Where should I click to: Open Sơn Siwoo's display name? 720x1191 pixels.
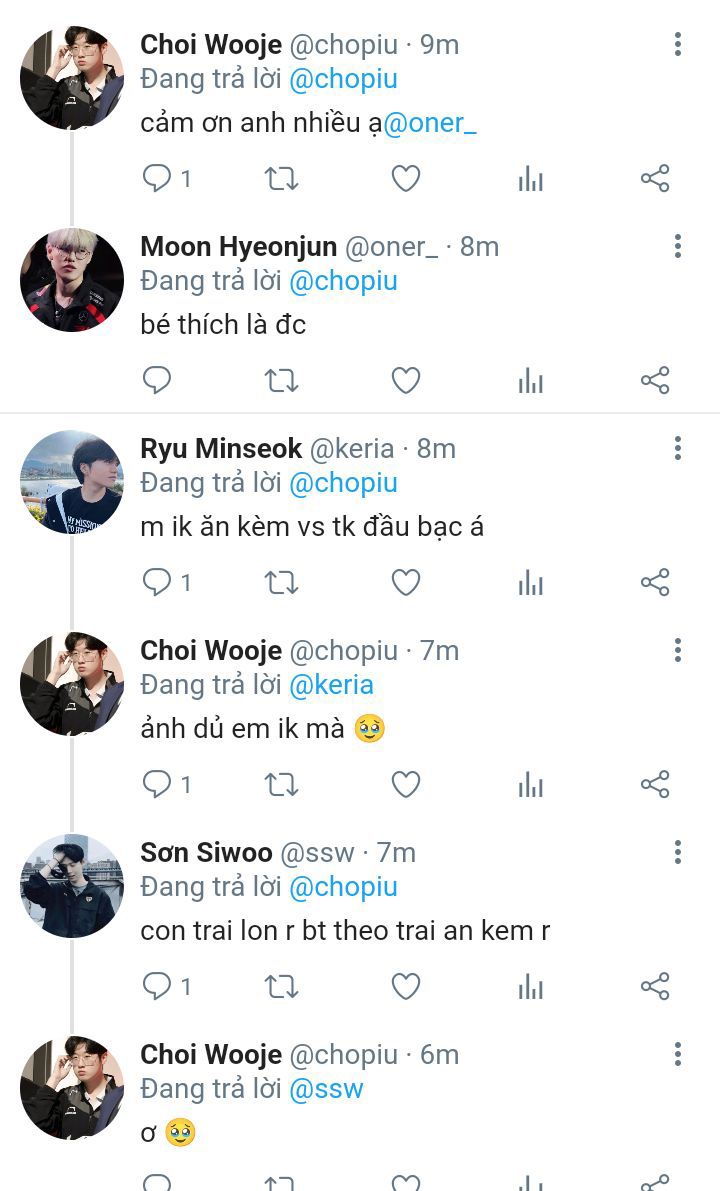206,852
